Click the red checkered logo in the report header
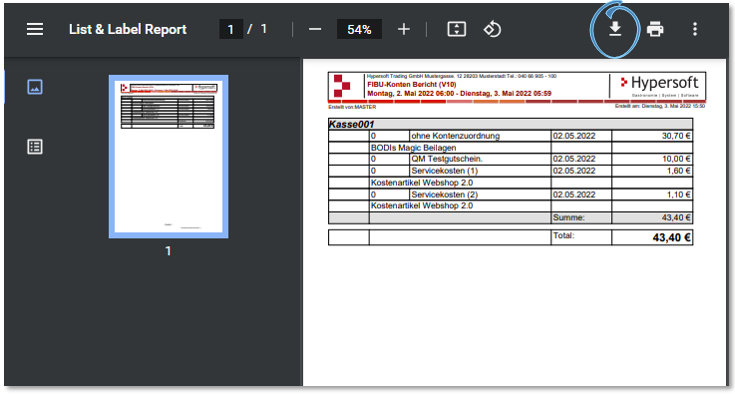Screen dimensions: 735x395 coord(342,86)
